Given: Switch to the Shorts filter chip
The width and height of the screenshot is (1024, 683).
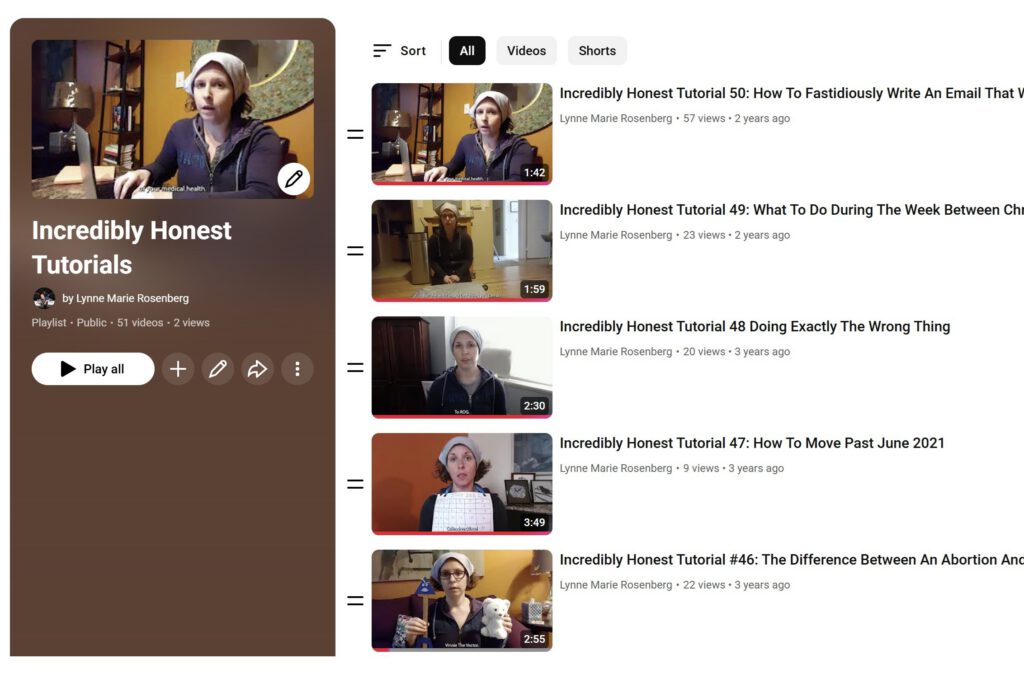Looking at the screenshot, I should [597, 51].
